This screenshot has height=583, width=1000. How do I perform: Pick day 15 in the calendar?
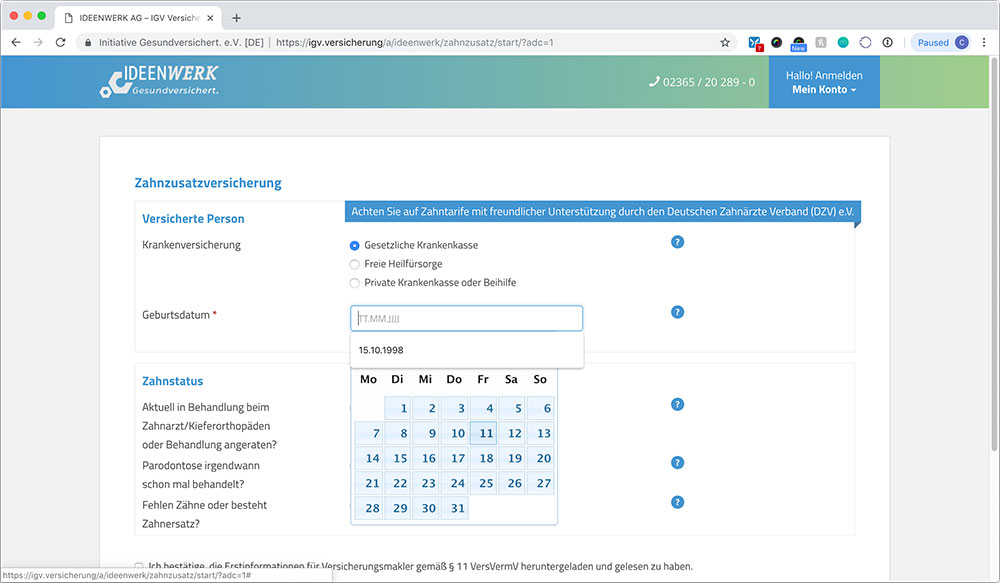click(397, 458)
